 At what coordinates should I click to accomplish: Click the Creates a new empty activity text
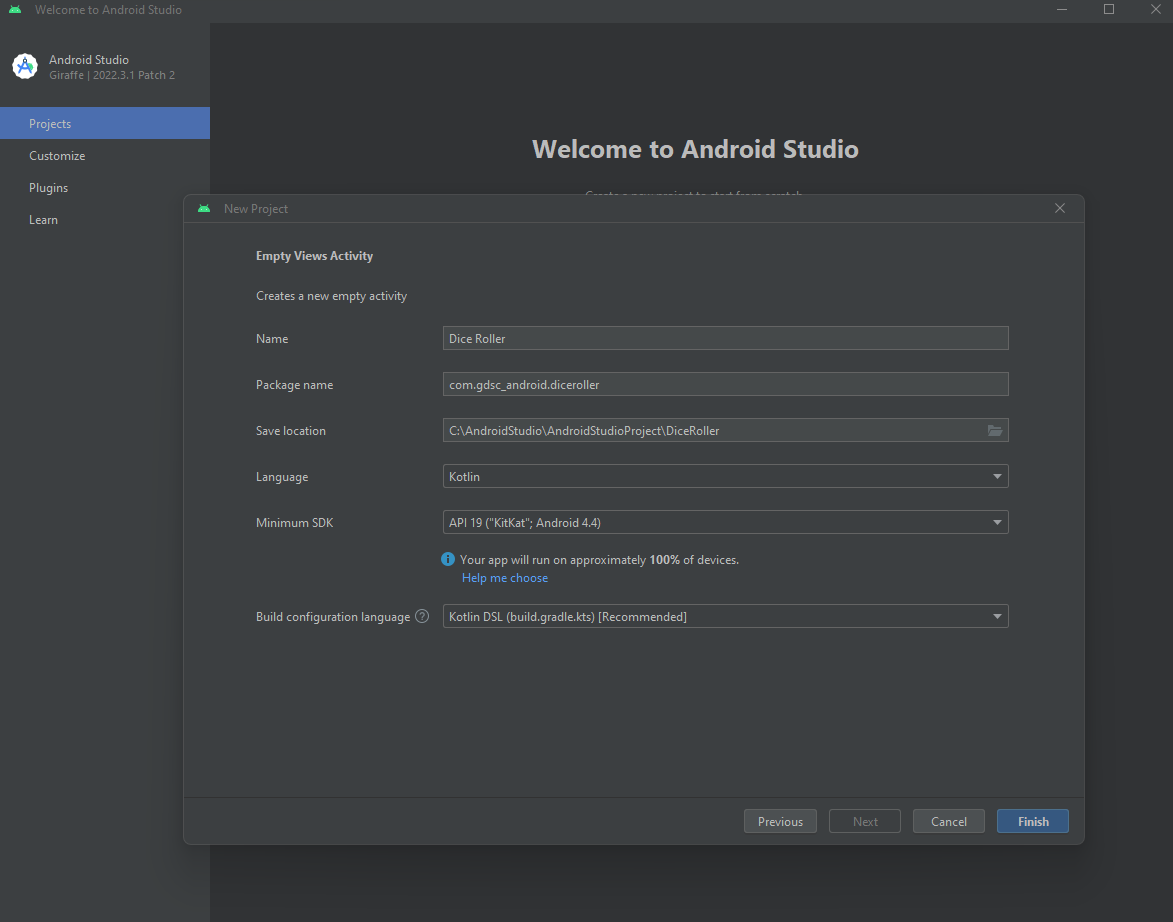click(x=331, y=296)
